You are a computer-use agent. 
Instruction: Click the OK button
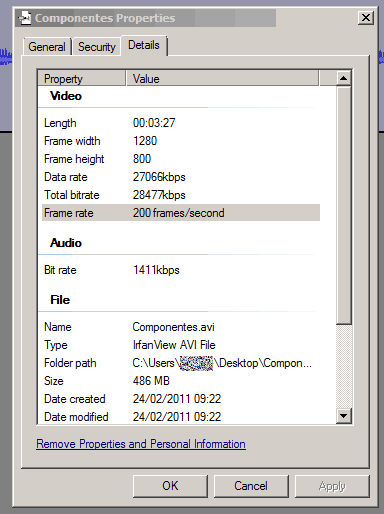pyautogui.click(x=170, y=486)
